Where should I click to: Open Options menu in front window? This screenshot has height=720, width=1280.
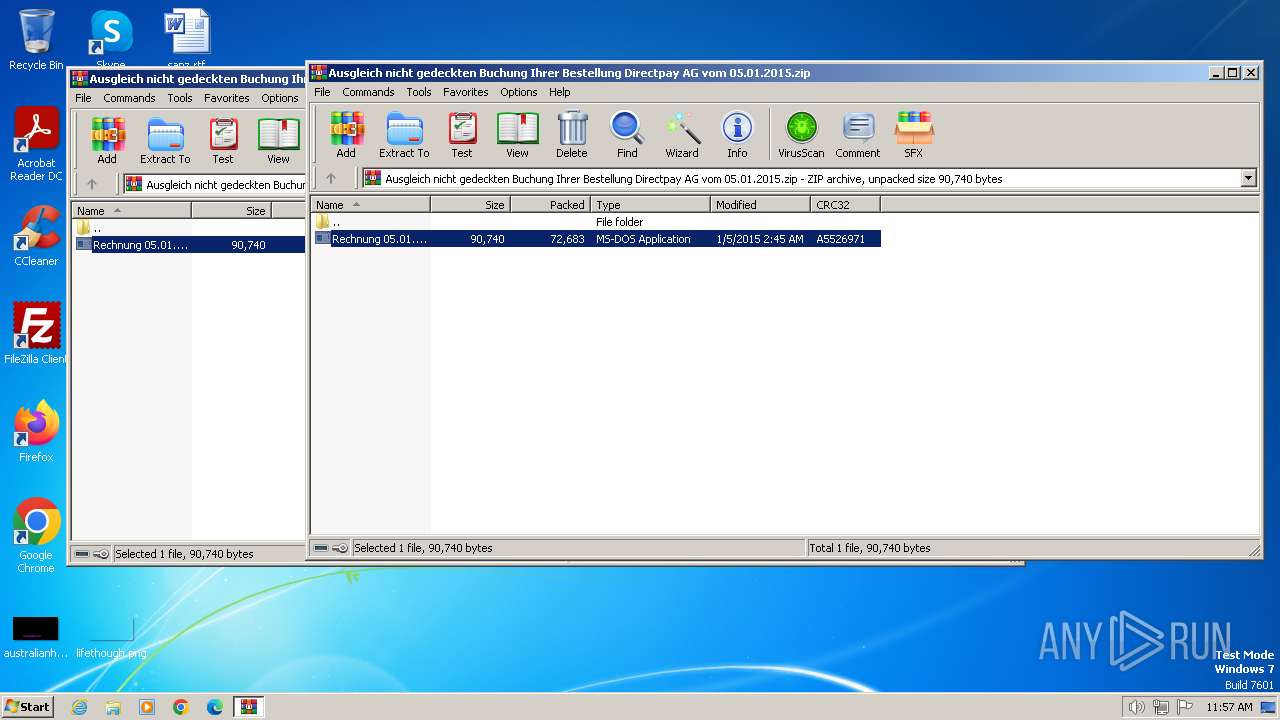coord(519,92)
